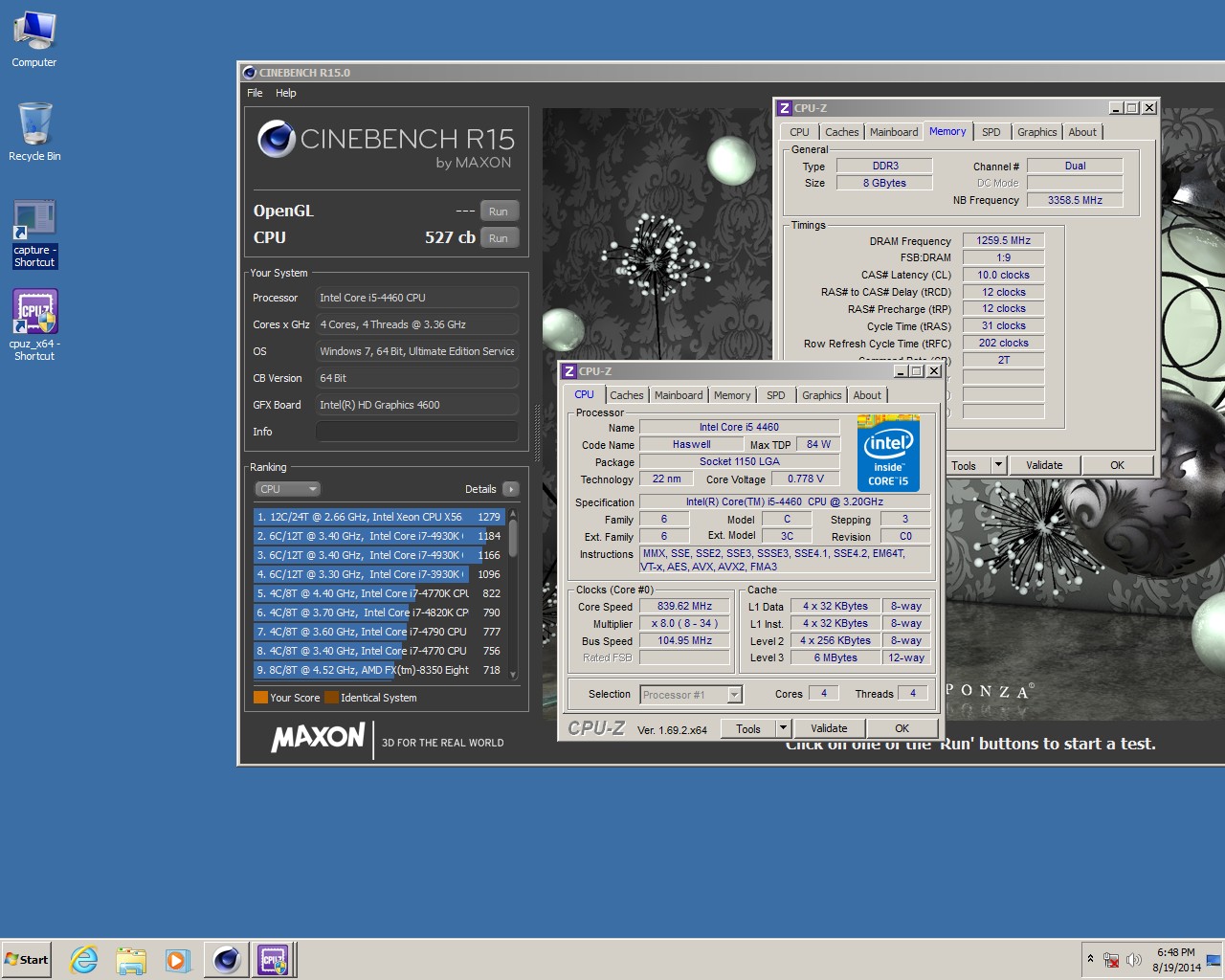Open Internet Explorer from the taskbar
The image size is (1225, 980).
click(84, 959)
